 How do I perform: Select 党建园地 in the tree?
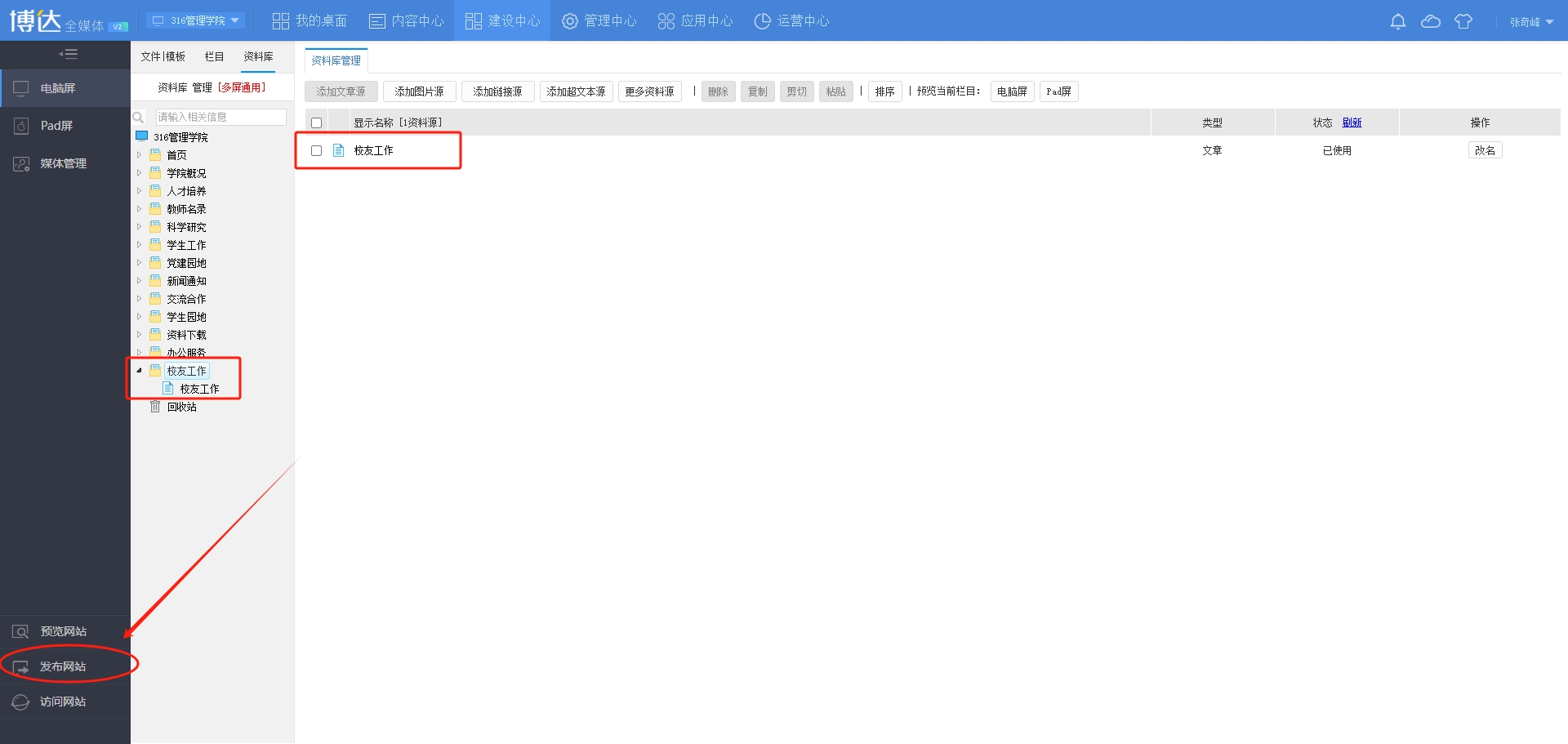click(187, 263)
